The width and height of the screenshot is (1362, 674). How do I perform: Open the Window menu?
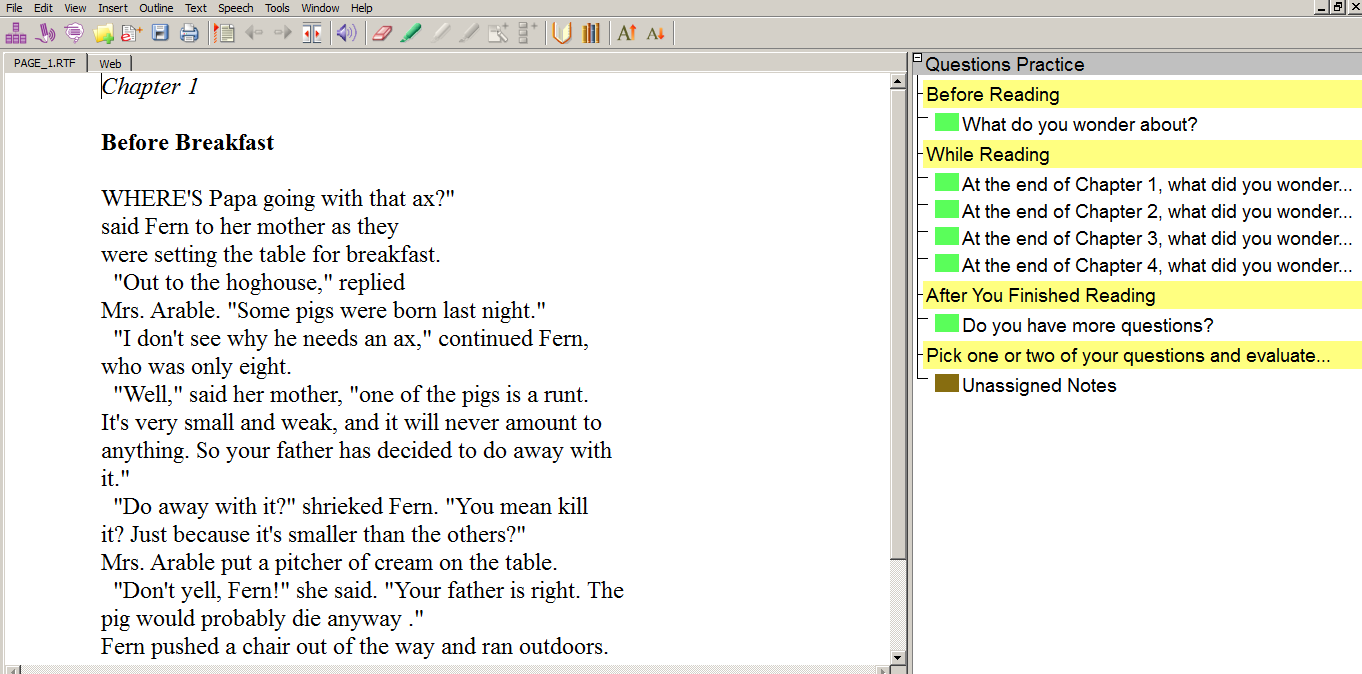pyautogui.click(x=321, y=8)
